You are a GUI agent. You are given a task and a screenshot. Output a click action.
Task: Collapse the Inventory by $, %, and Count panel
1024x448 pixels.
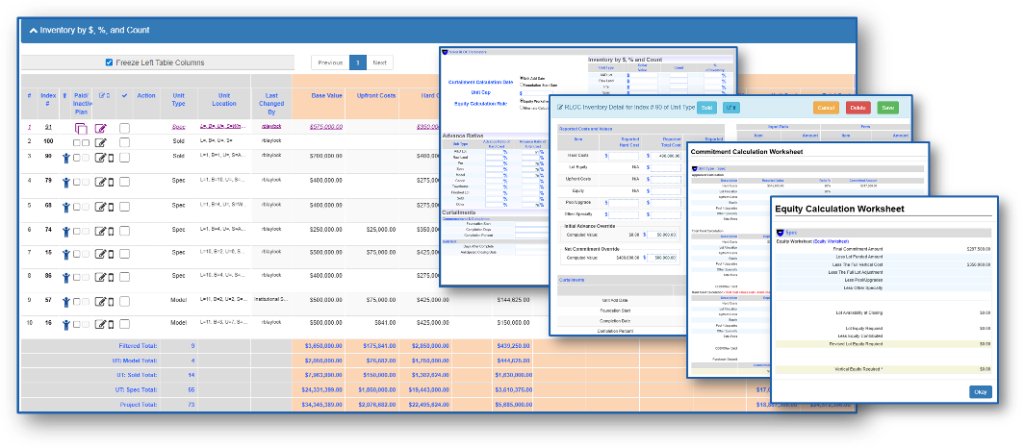coord(32,31)
